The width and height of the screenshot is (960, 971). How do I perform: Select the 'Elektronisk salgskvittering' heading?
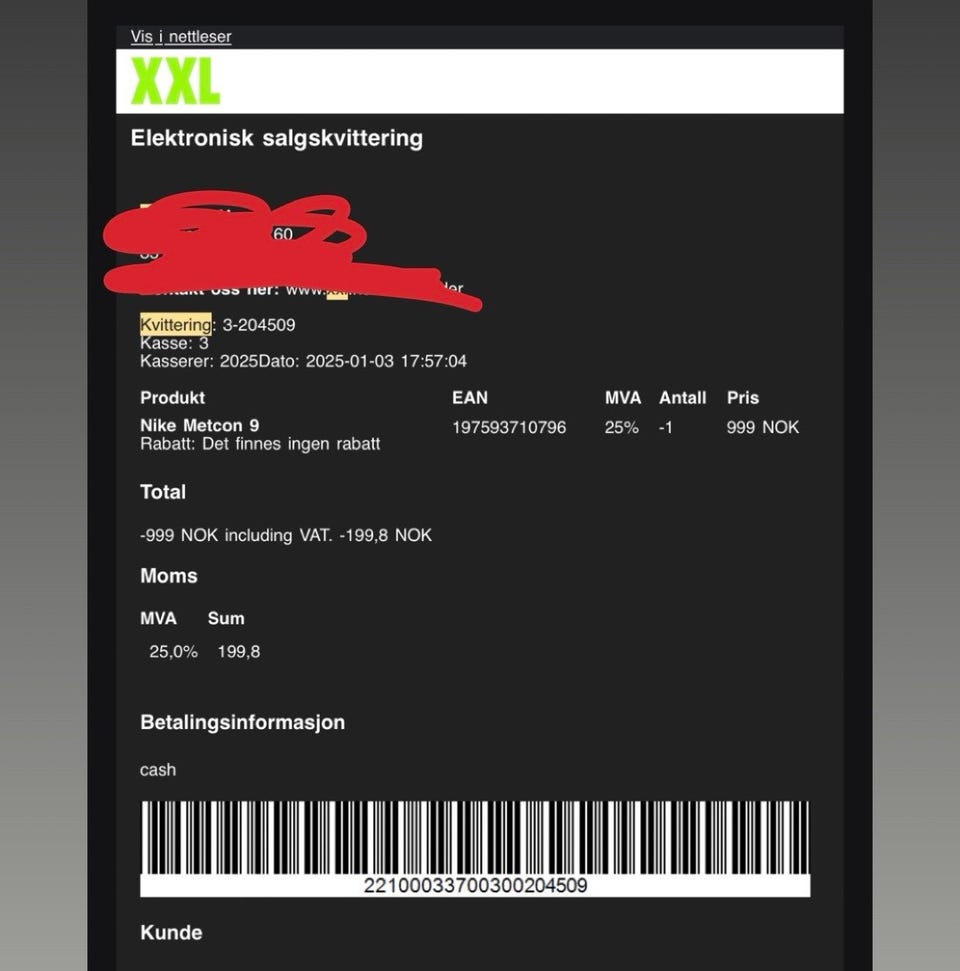277,138
